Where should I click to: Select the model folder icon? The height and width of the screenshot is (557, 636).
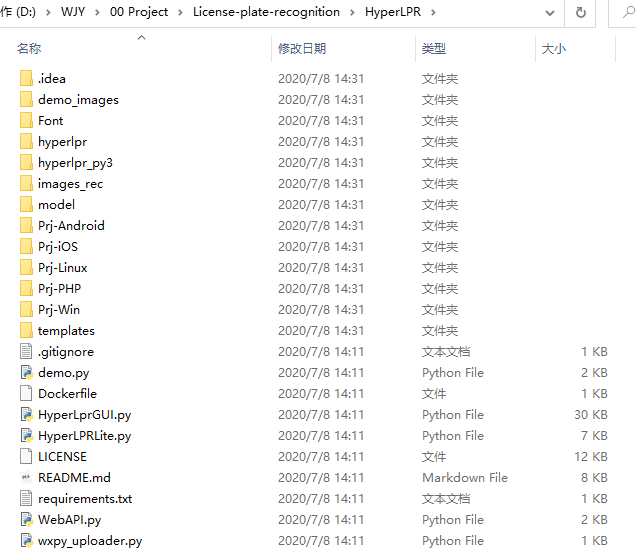[x=26, y=204]
